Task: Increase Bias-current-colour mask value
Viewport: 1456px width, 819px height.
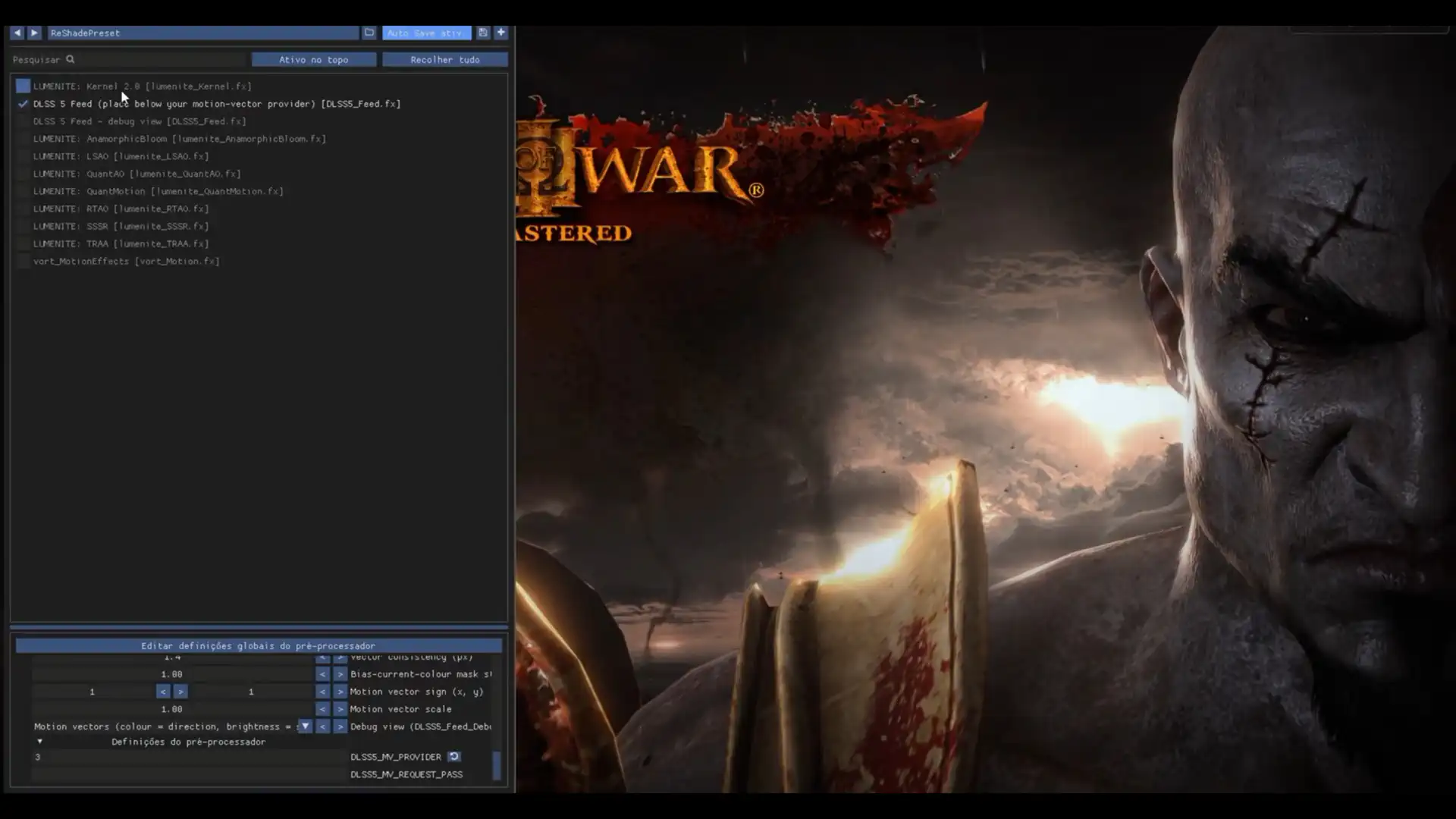Action: (340, 674)
